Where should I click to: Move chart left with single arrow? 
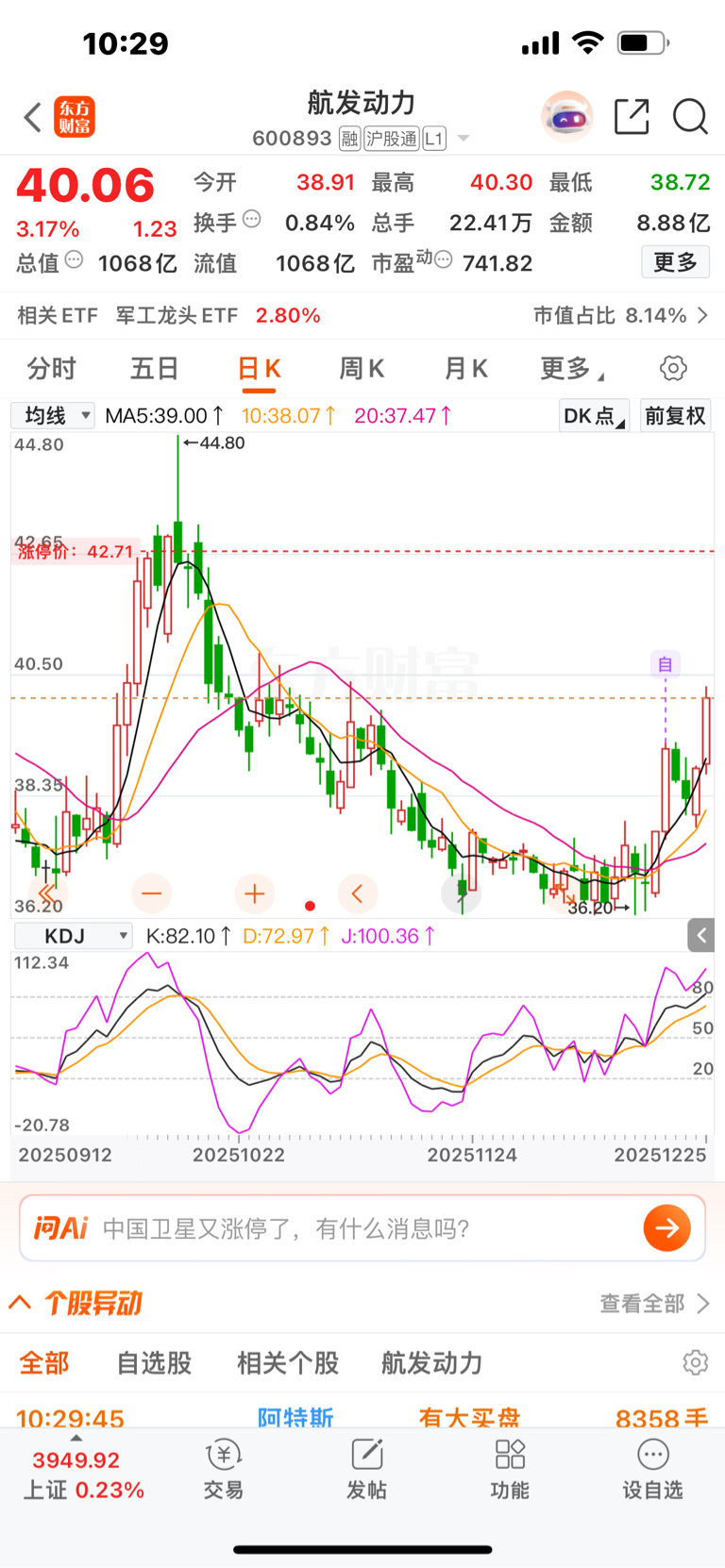tap(357, 892)
